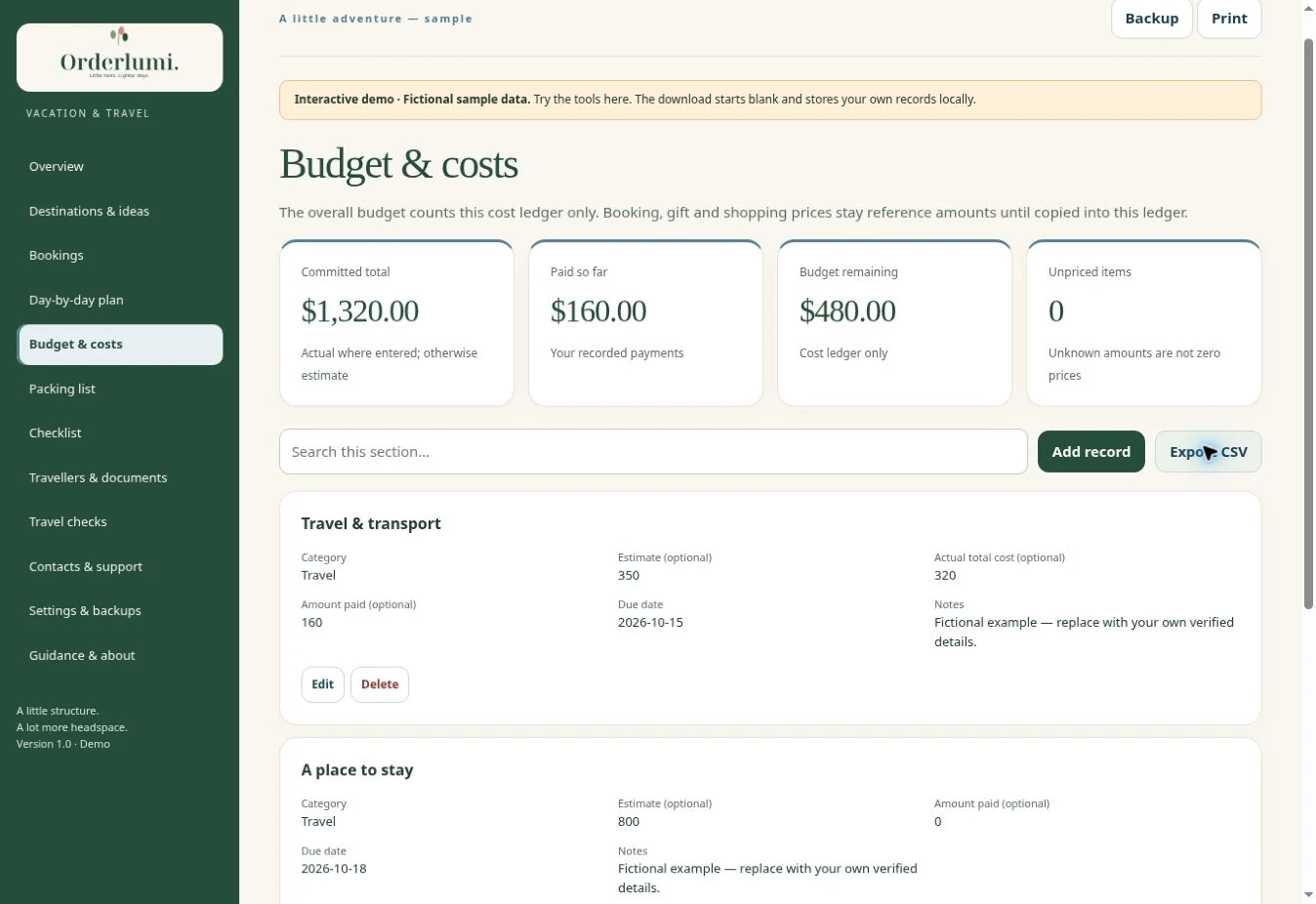Open Settings & backups
Viewport: 1316px width, 904px height.
point(119,611)
